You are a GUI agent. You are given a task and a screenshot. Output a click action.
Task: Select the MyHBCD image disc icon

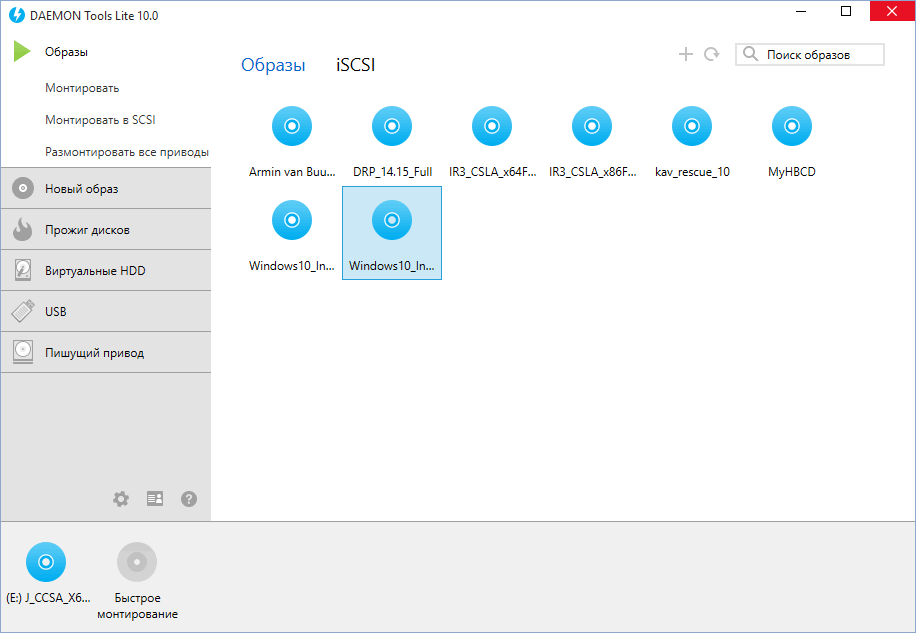coord(792,126)
